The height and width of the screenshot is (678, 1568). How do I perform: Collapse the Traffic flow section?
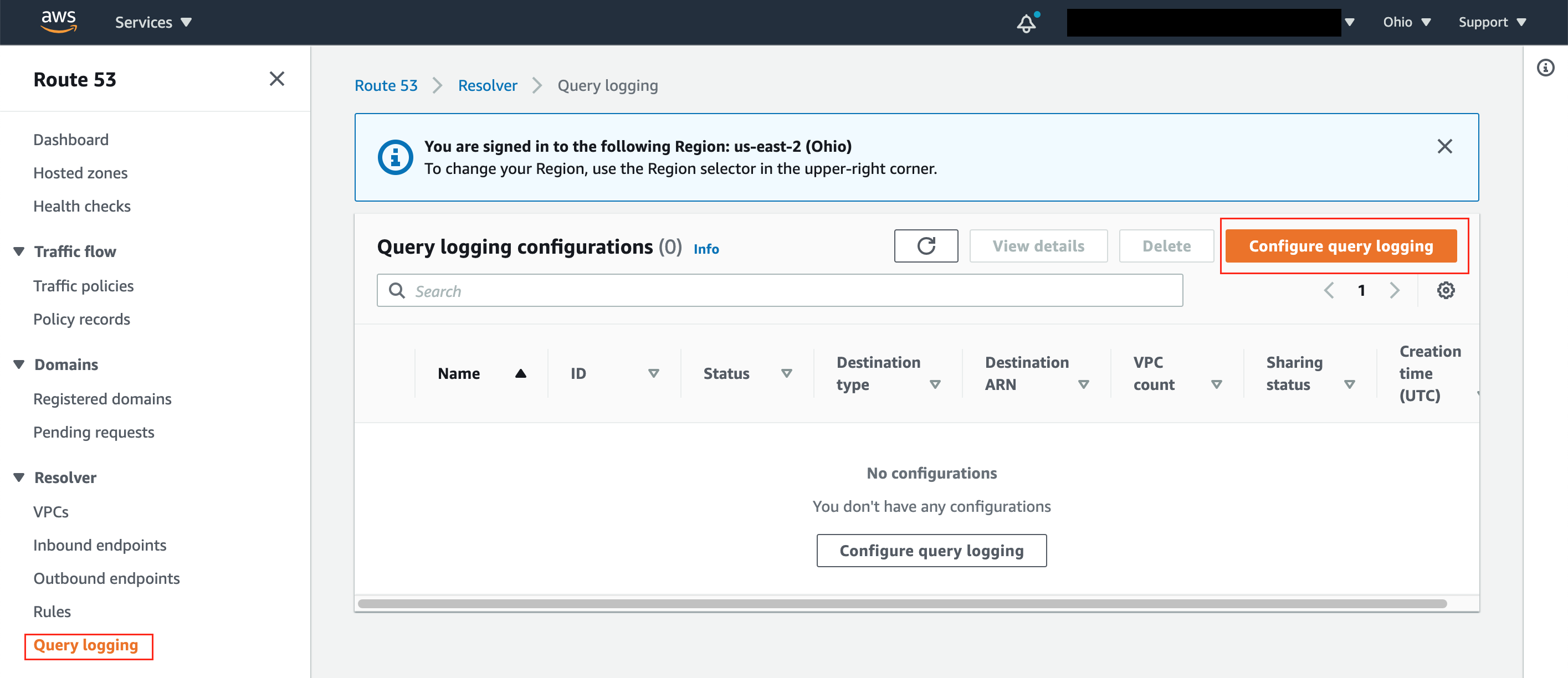pos(18,251)
